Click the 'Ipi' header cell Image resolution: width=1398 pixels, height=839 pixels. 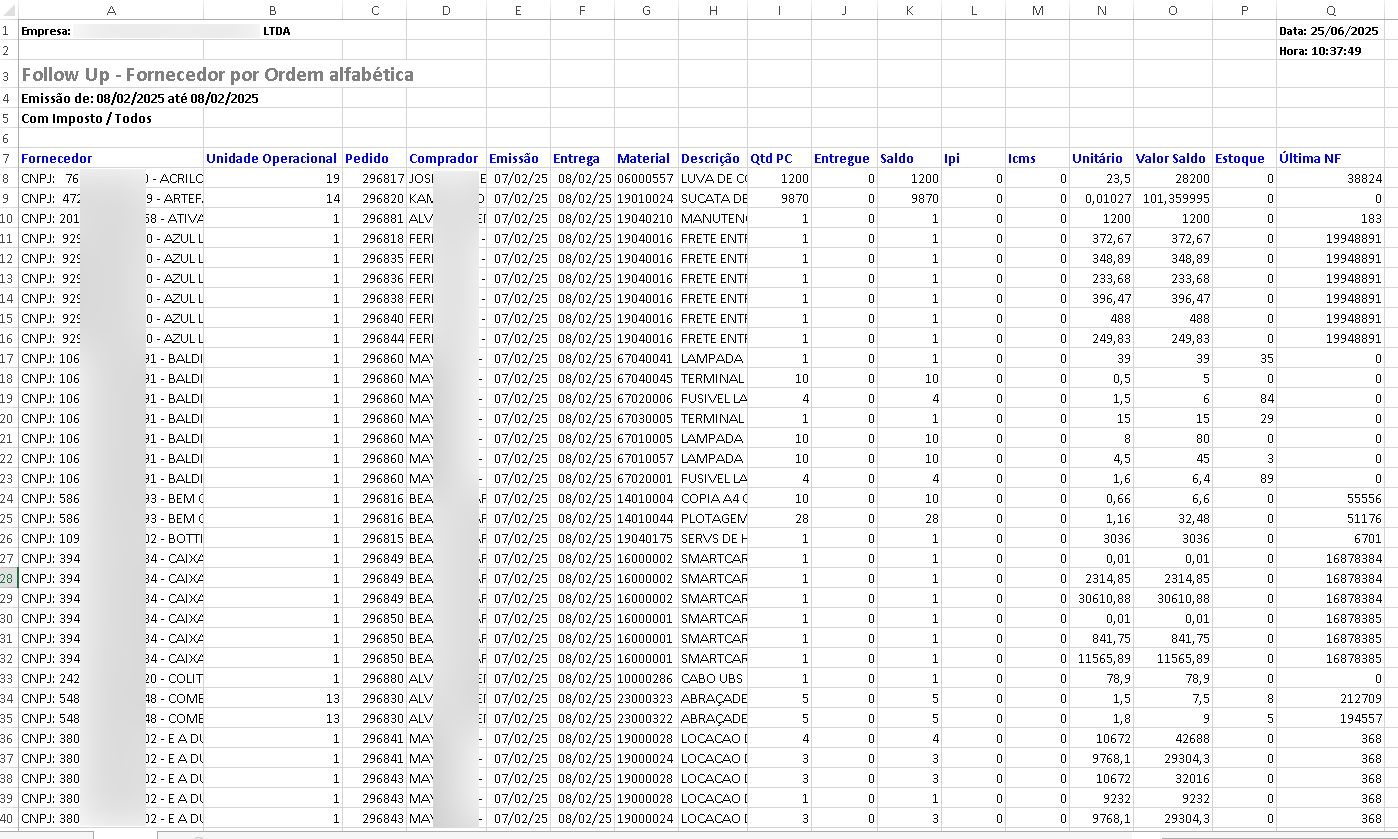coord(973,158)
